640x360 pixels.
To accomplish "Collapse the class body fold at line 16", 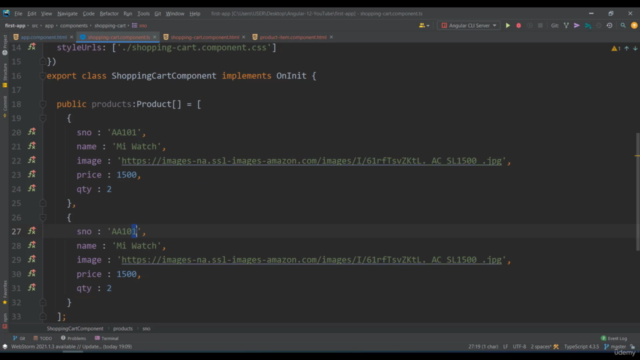I will [x=42, y=76].
